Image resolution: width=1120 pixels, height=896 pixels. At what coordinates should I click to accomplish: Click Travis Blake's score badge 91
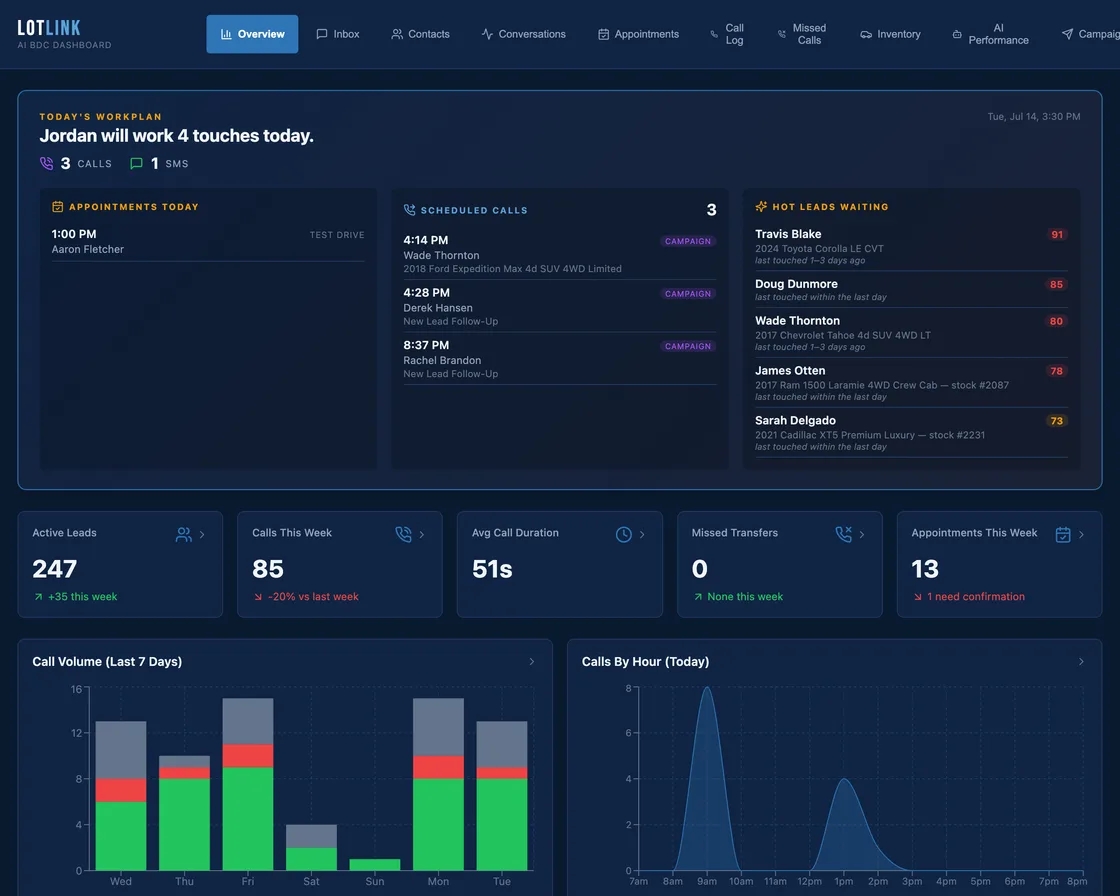(1057, 234)
